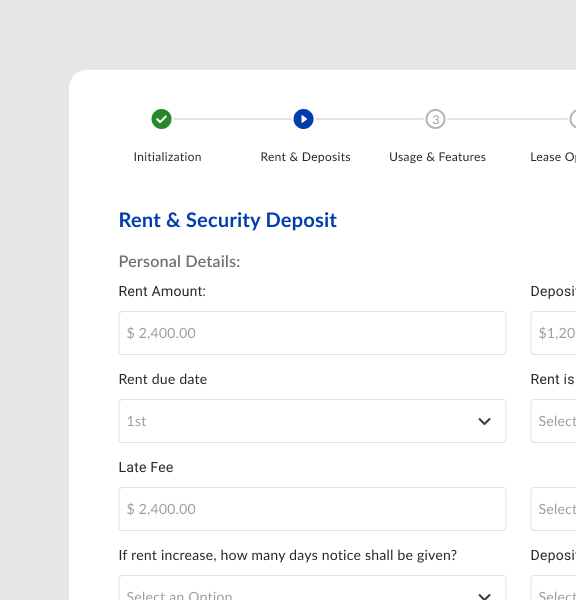Expand the Rent due date chevron arrow

point(485,421)
